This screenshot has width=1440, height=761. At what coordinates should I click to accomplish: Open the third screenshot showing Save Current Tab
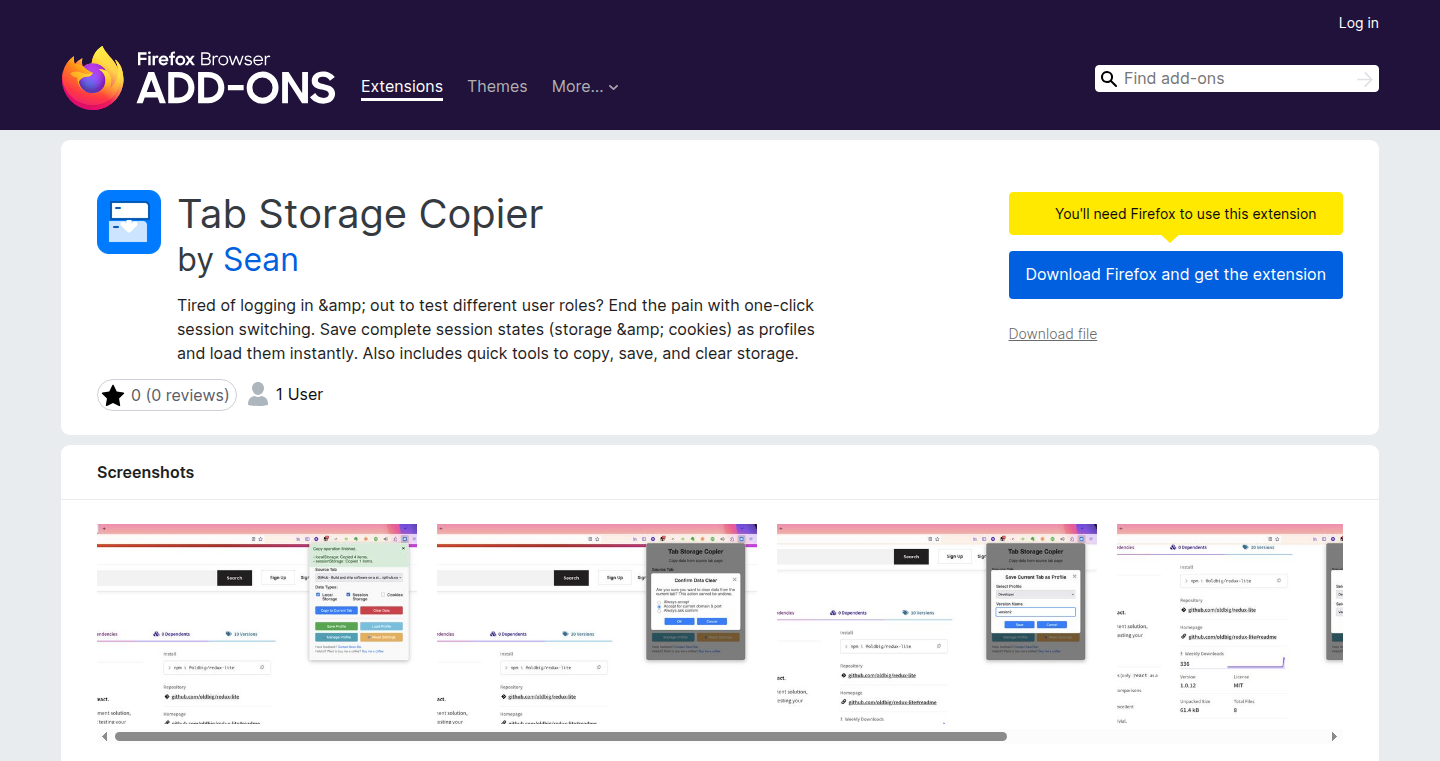937,624
